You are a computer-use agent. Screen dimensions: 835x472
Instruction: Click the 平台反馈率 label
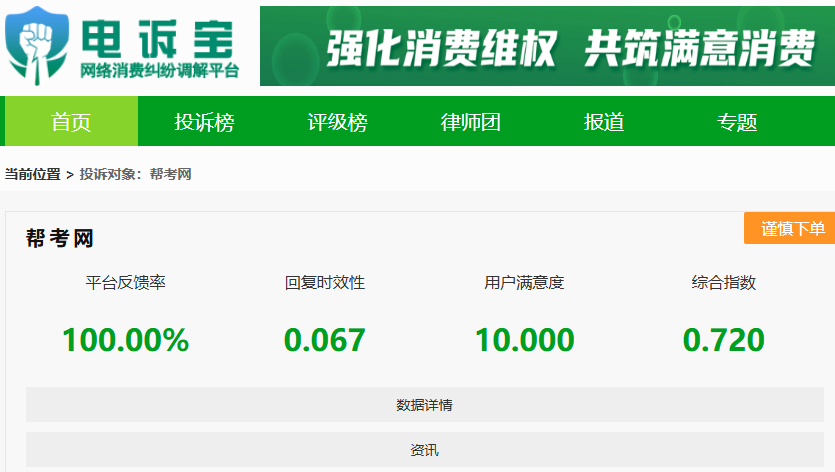(x=126, y=282)
